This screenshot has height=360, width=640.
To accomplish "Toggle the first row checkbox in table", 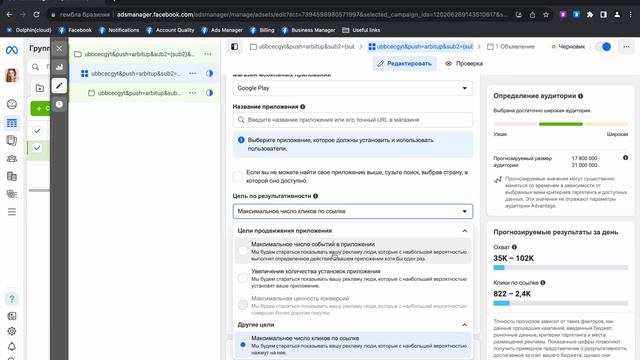I will (x=37, y=131).
